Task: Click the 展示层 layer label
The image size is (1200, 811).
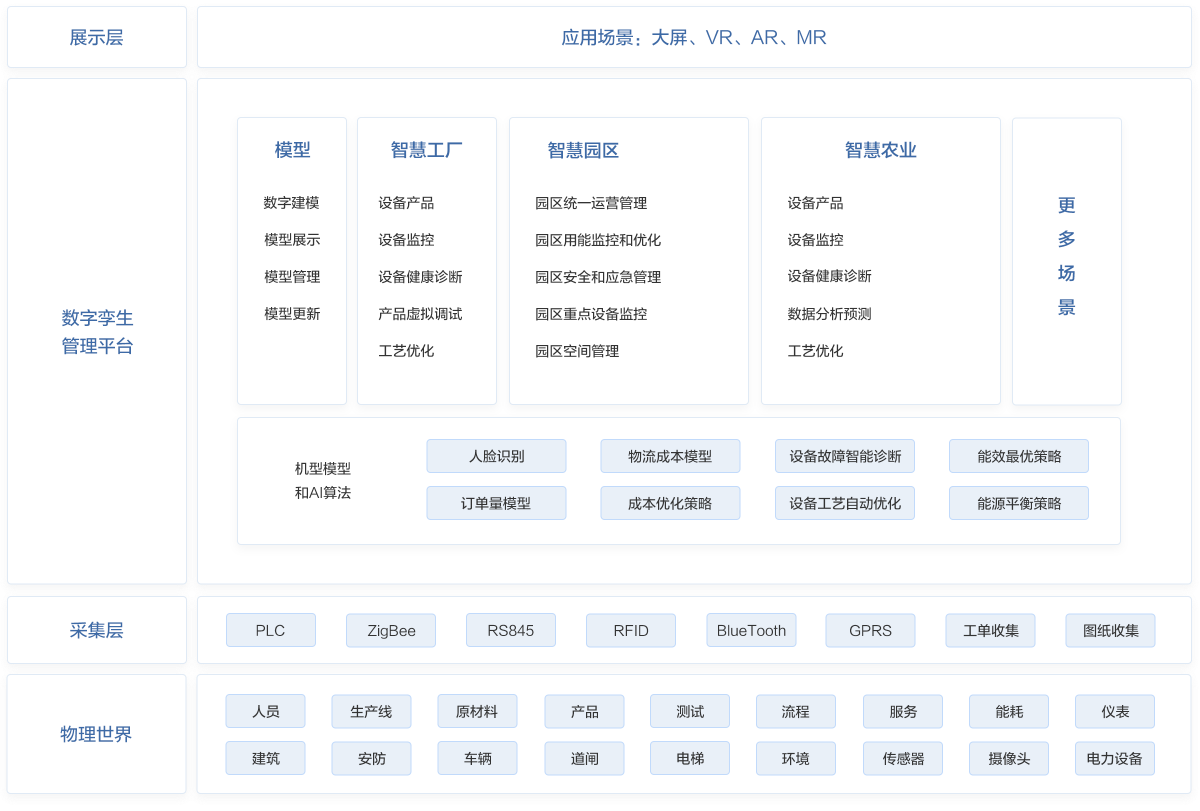Action: point(96,38)
